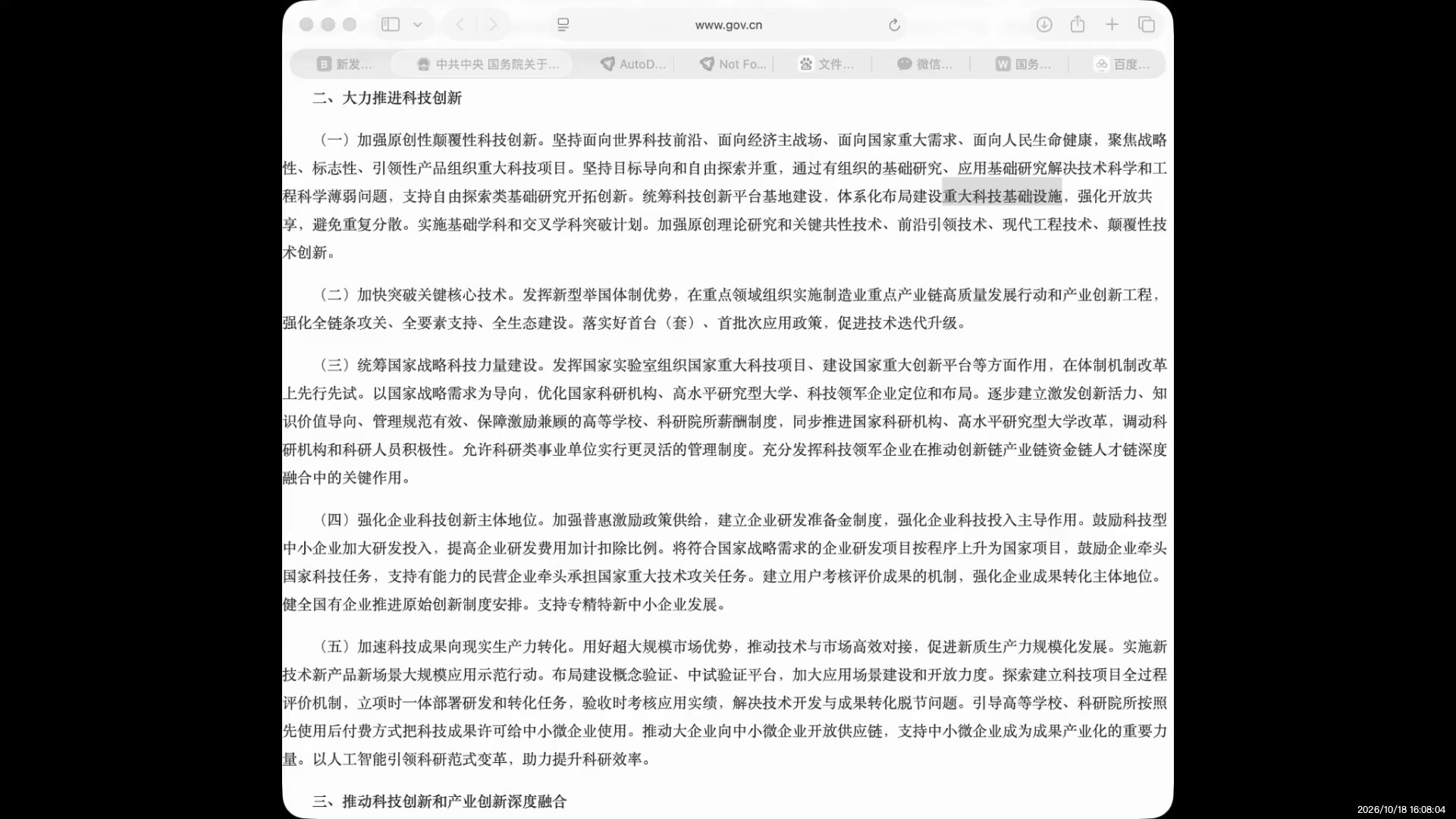Go forward with the forward arrow

coord(493,24)
